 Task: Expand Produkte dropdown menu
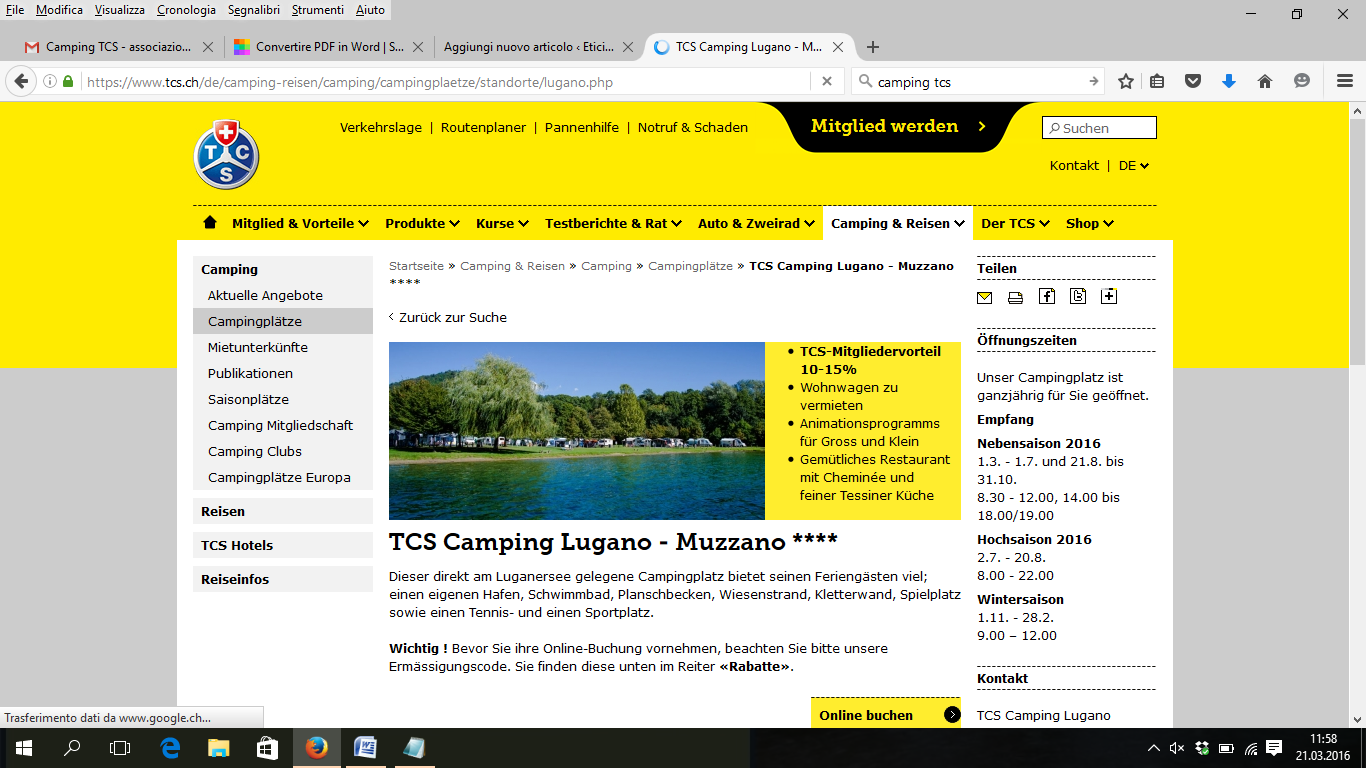pyautogui.click(x=422, y=223)
